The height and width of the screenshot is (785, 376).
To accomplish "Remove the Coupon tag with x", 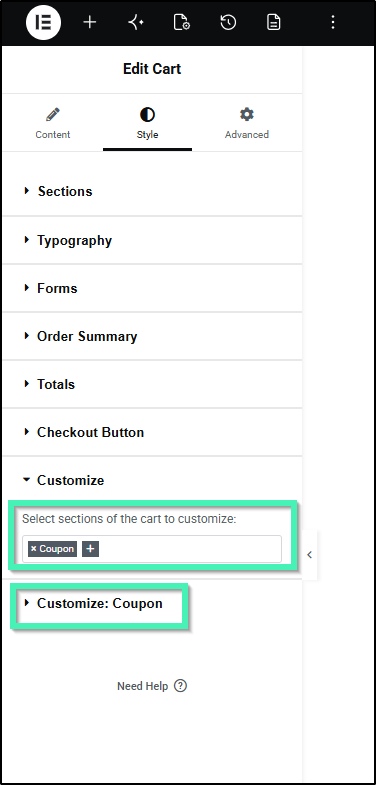I will (x=34, y=549).
